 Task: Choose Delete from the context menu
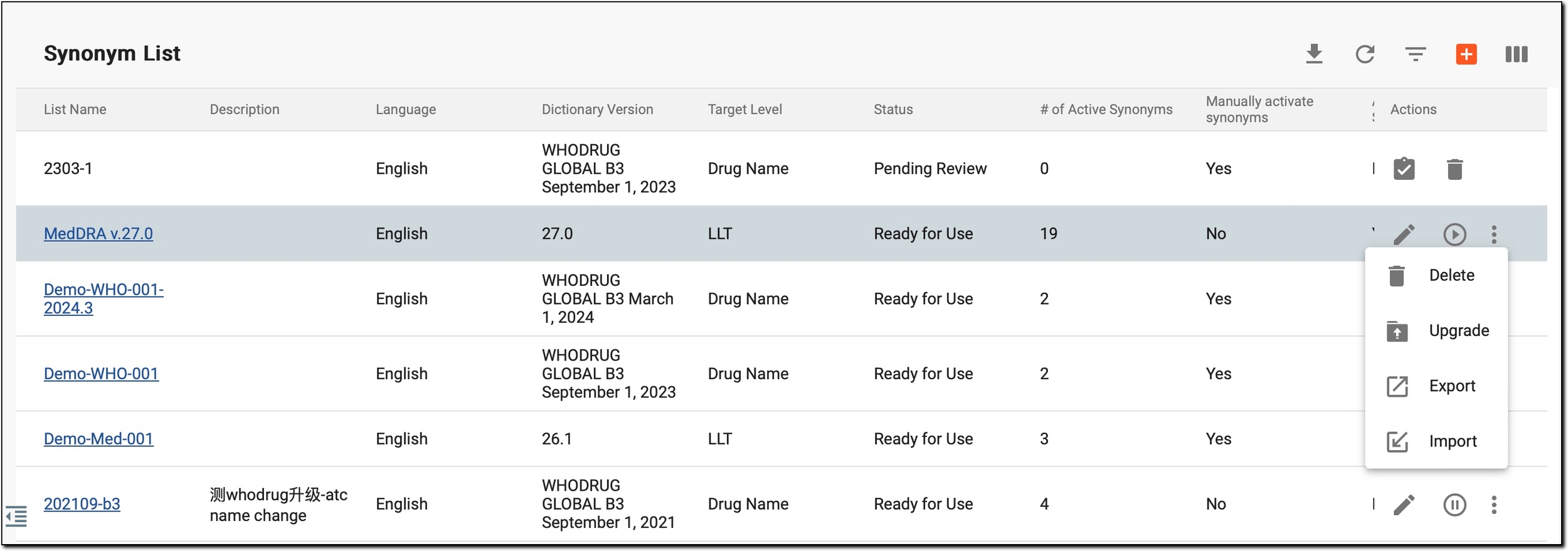coord(1436,275)
